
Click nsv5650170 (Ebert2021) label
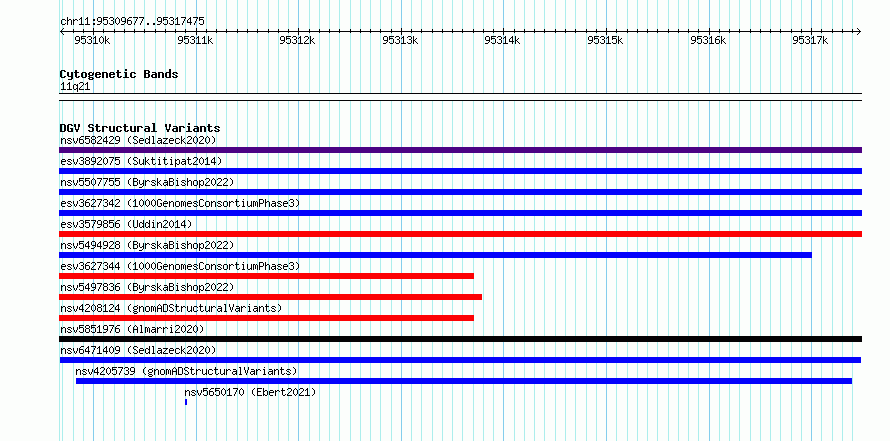[x=250, y=392]
